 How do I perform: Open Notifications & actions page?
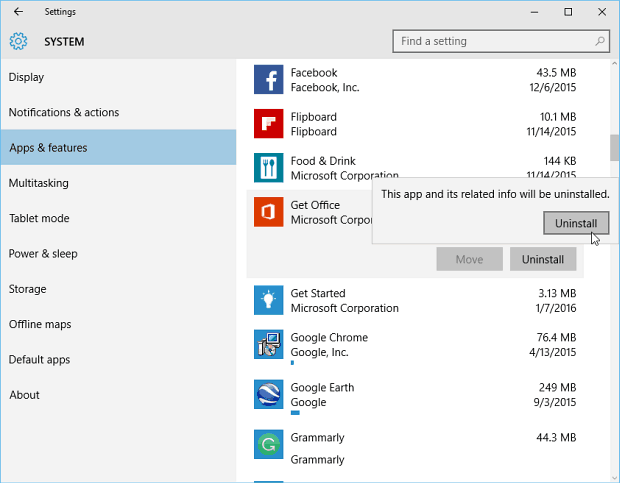click(119, 112)
